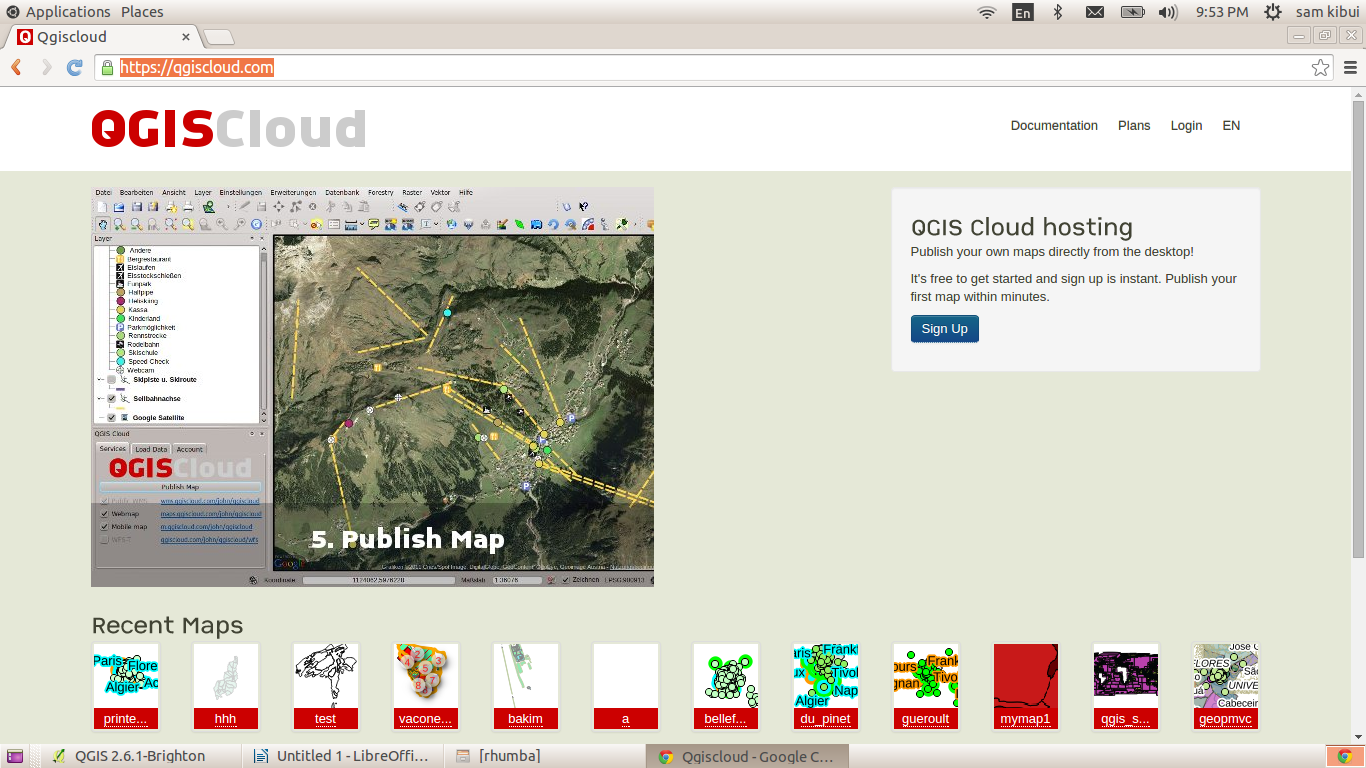Click the page vertical scrollbar
Image resolution: width=1366 pixels, height=768 pixels.
tap(1358, 330)
